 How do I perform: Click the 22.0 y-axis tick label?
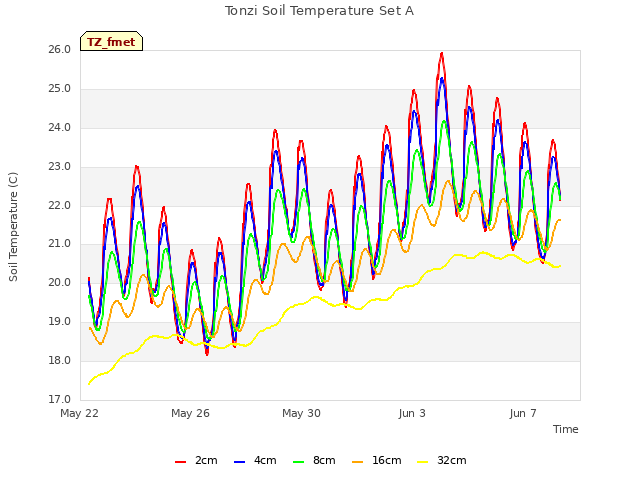pyautogui.click(x=60, y=205)
